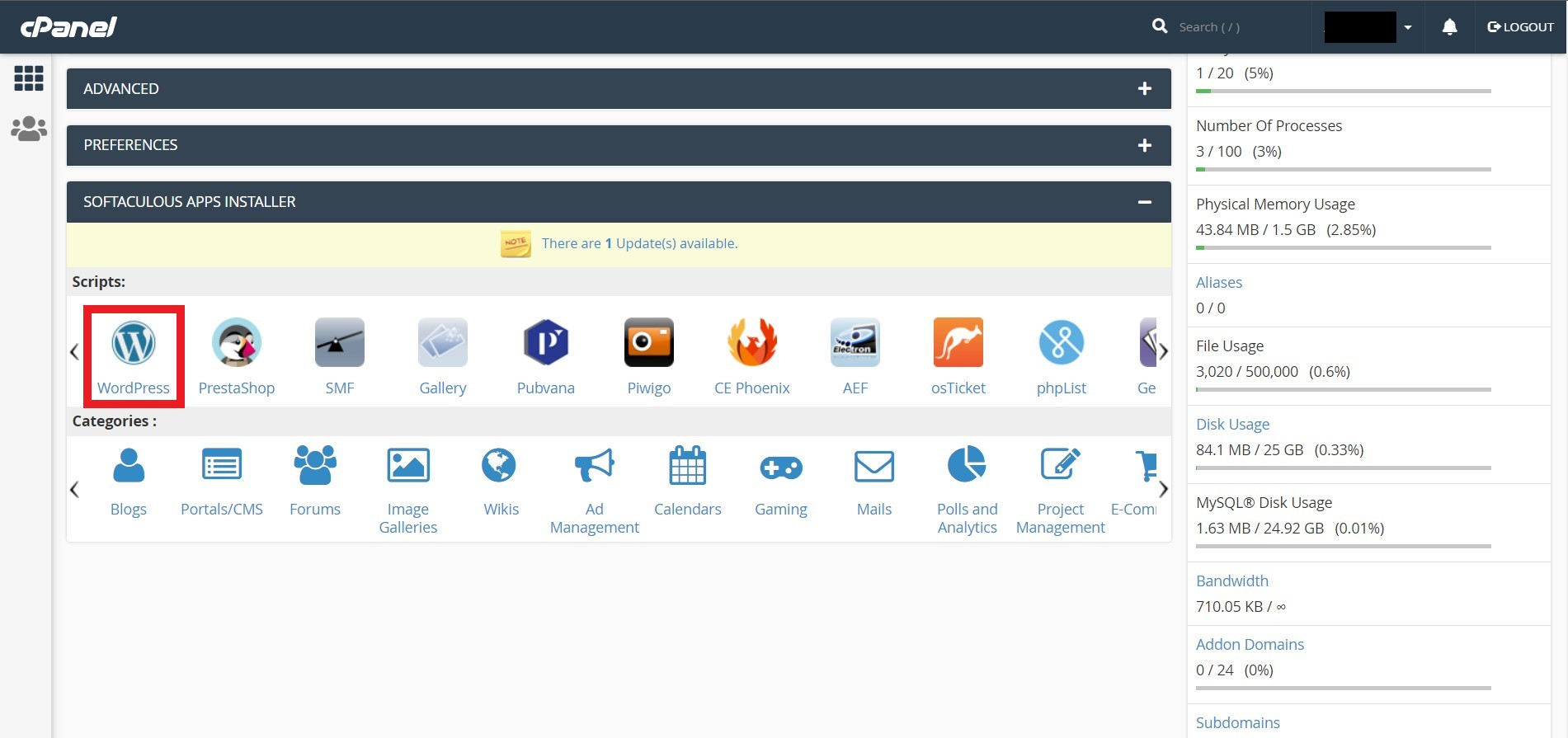Click the Mails envelope category
The height and width of the screenshot is (738, 1568).
874,467
